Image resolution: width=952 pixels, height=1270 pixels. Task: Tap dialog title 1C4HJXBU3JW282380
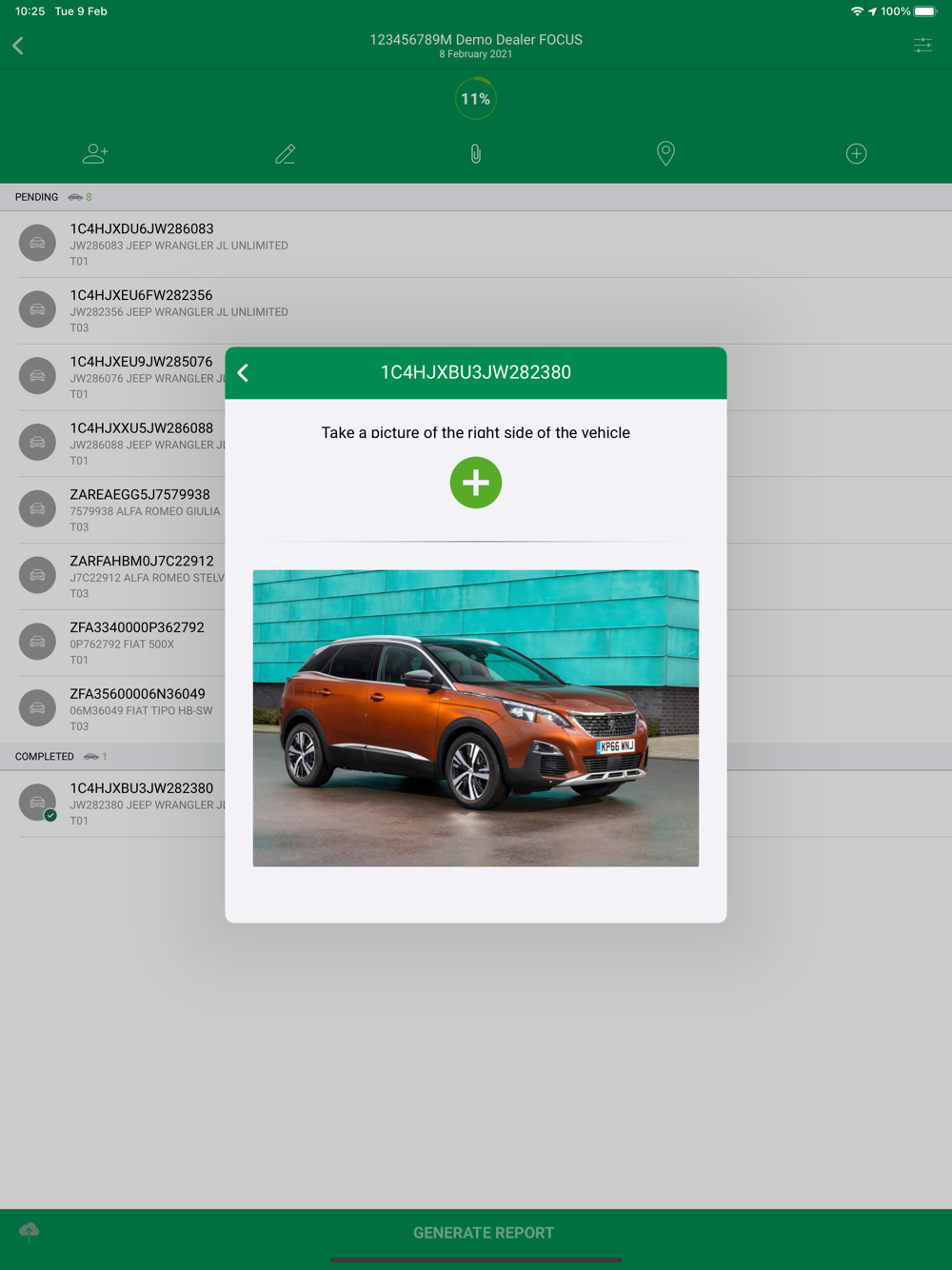pos(476,372)
